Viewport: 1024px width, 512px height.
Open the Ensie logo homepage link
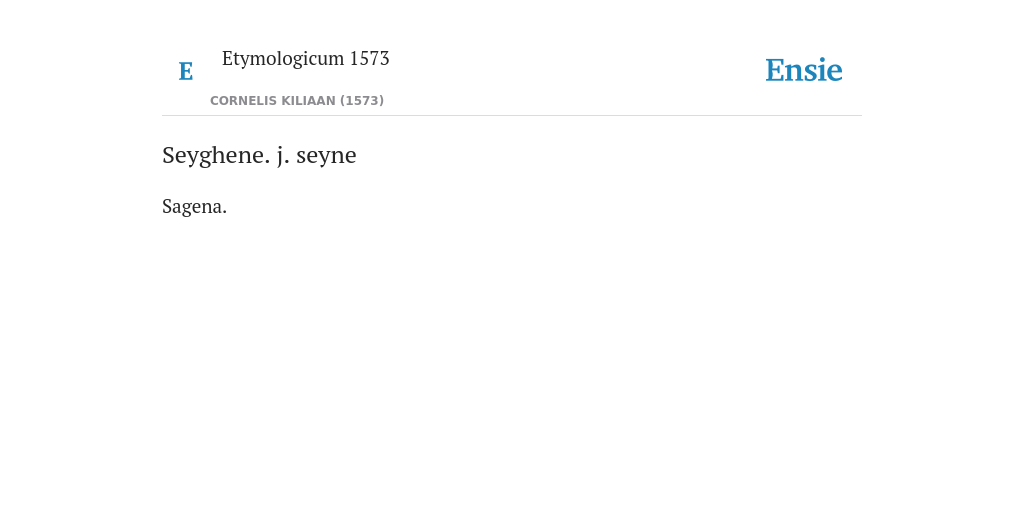click(804, 70)
